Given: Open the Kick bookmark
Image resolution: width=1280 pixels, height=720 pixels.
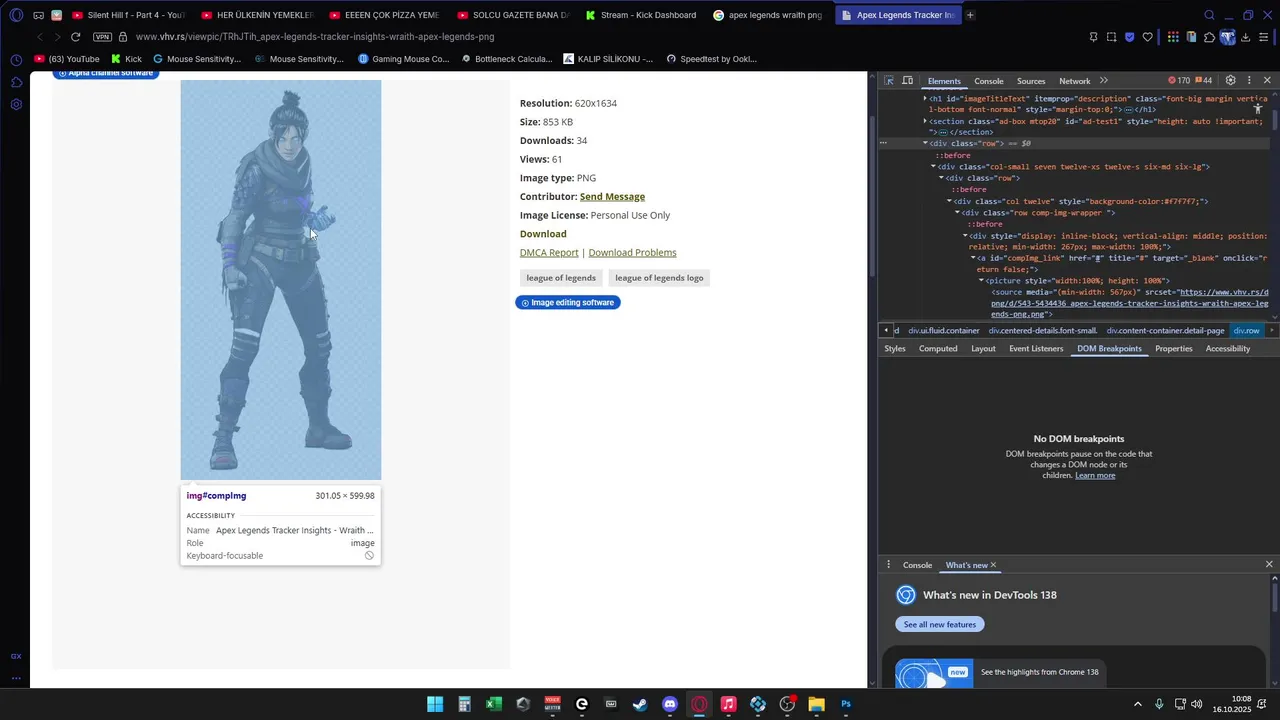Looking at the screenshot, I should click(127, 59).
